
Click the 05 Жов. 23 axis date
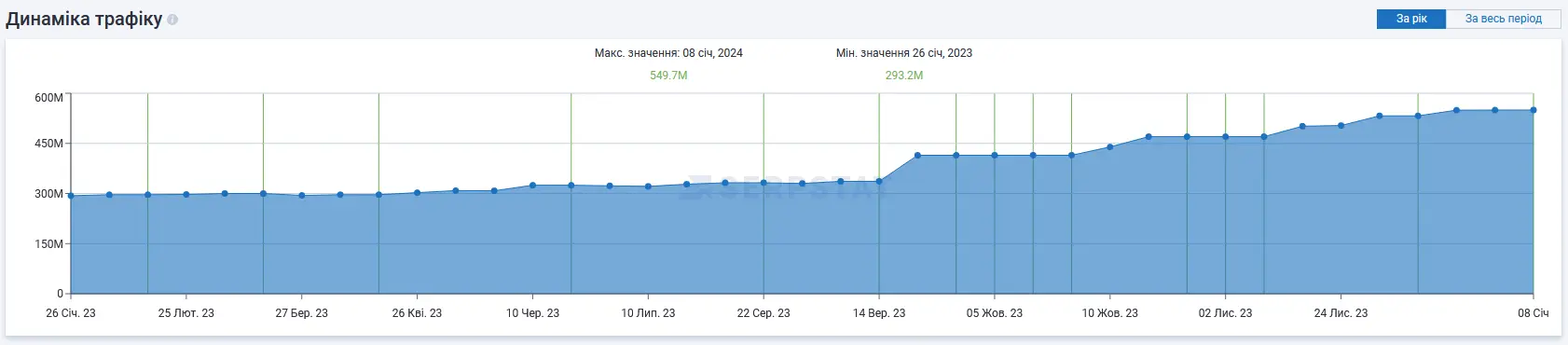[995, 313]
